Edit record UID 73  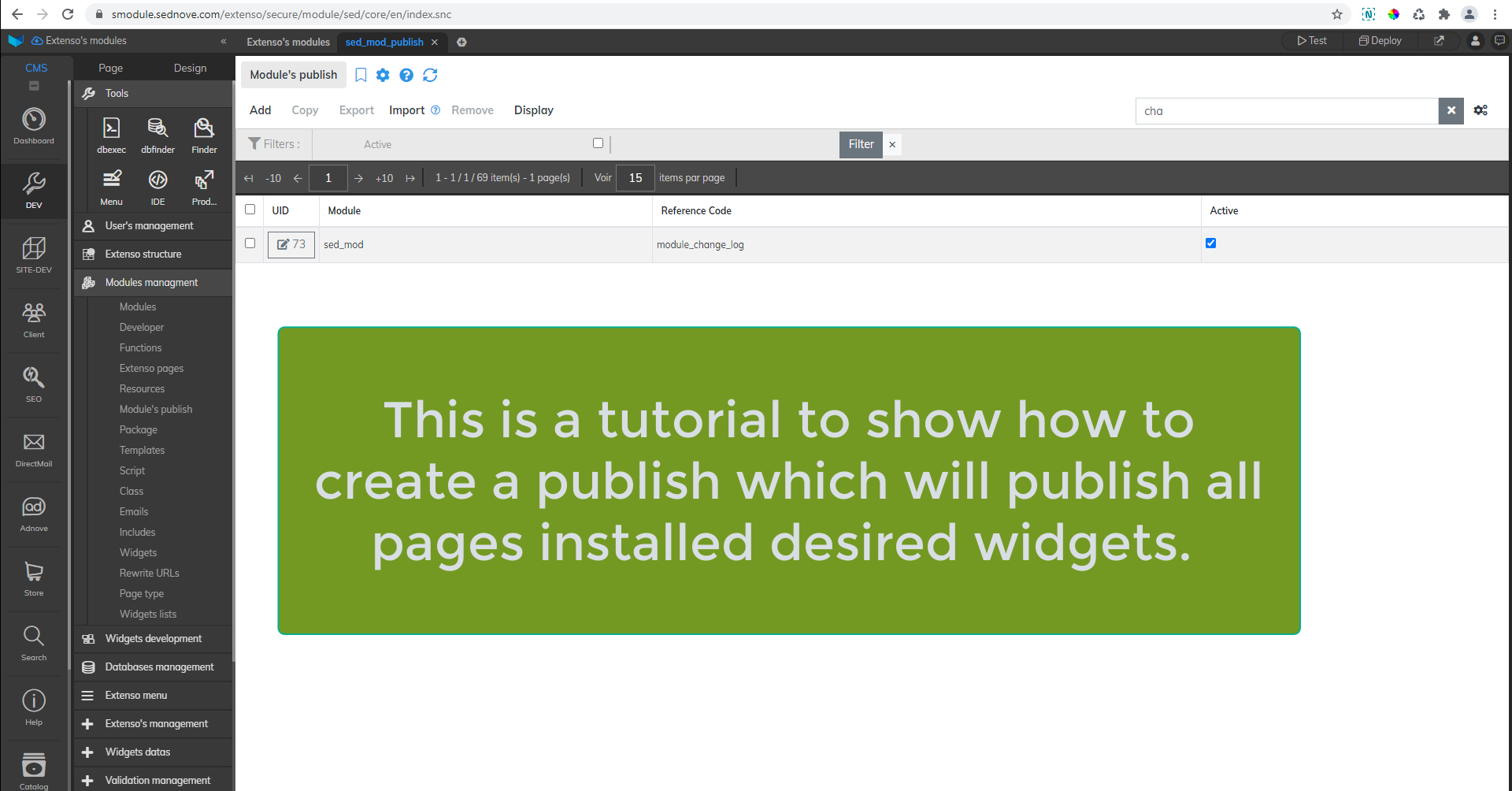point(291,244)
